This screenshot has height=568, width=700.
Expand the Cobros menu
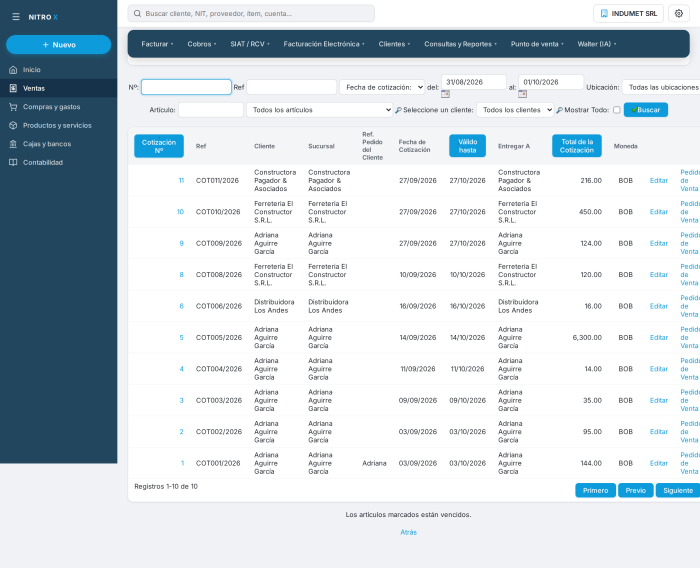202,44
